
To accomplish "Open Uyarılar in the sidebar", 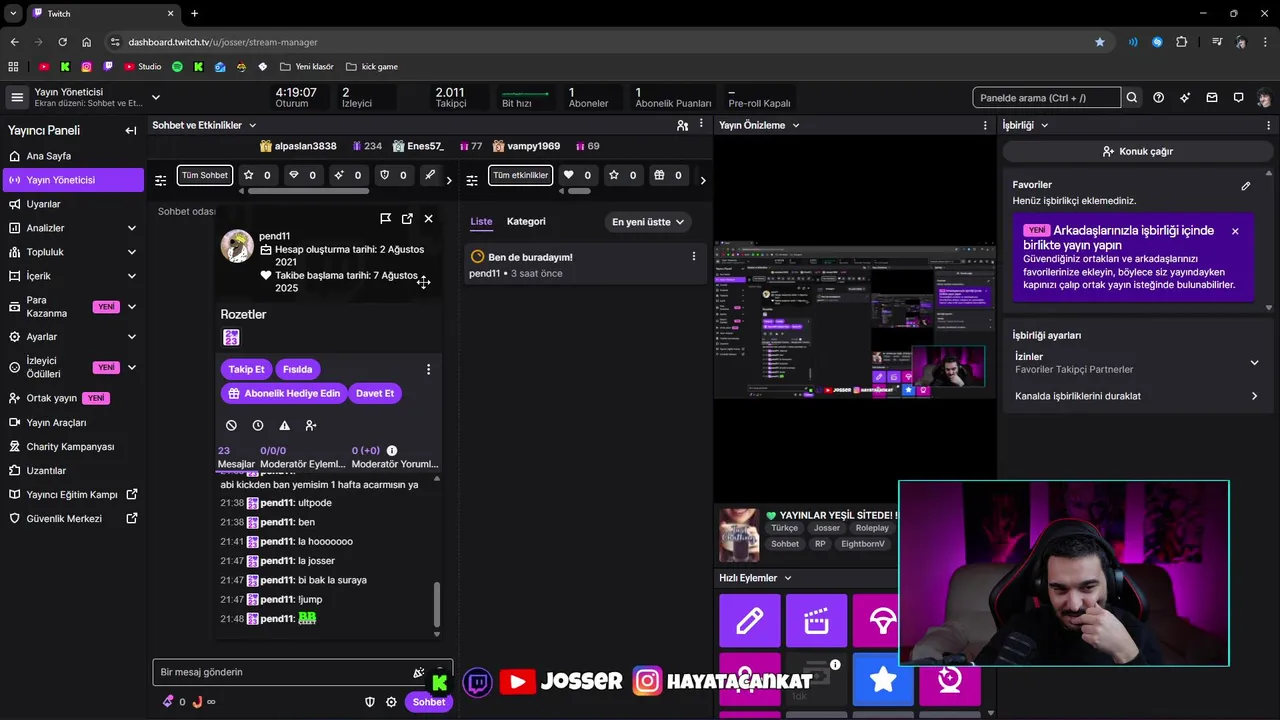I will 72,204.
